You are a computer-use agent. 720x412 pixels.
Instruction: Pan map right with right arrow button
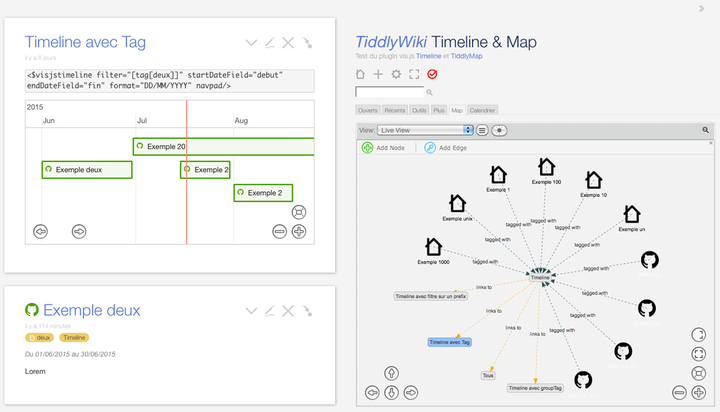[411, 393]
